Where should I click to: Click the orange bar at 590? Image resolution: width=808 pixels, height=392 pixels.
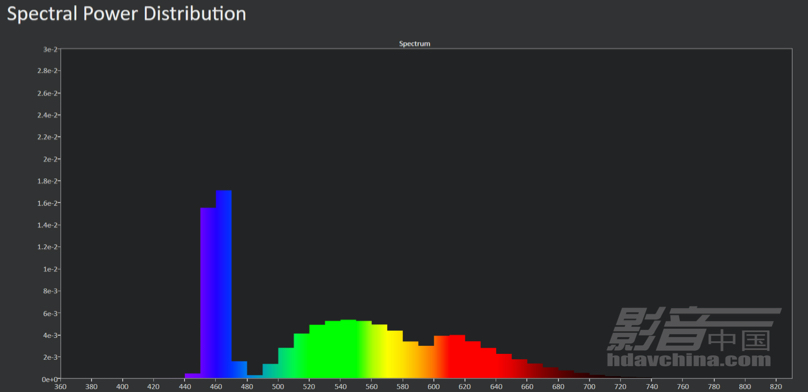[x=426, y=362]
